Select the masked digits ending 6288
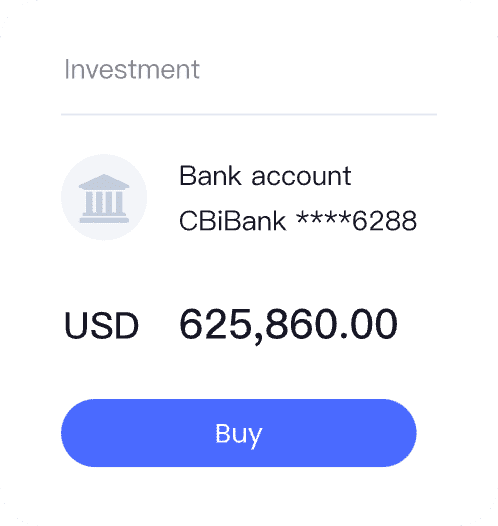The width and height of the screenshot is (498, 526). [x=384, y=221]
